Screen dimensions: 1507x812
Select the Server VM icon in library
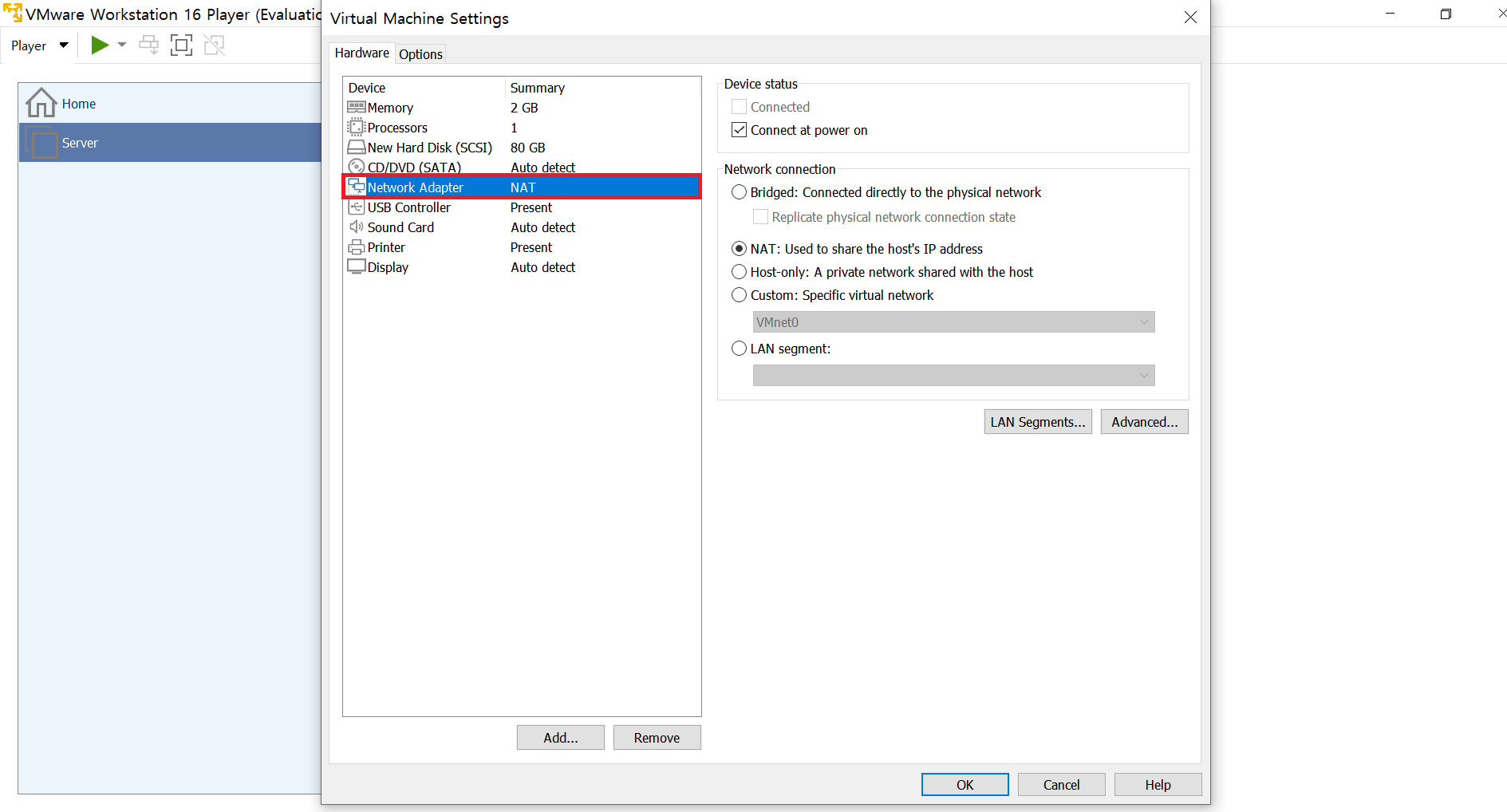(x=41, y=142)
